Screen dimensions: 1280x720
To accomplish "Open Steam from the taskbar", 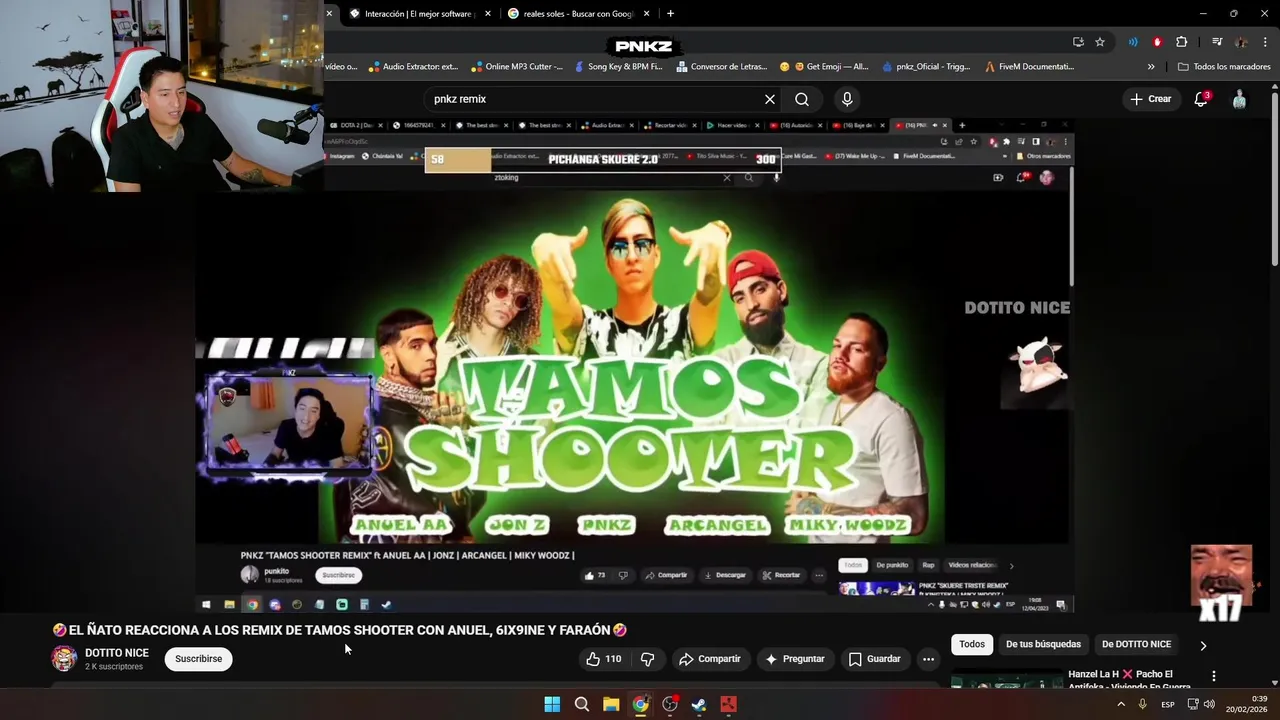I will [699, 704].
